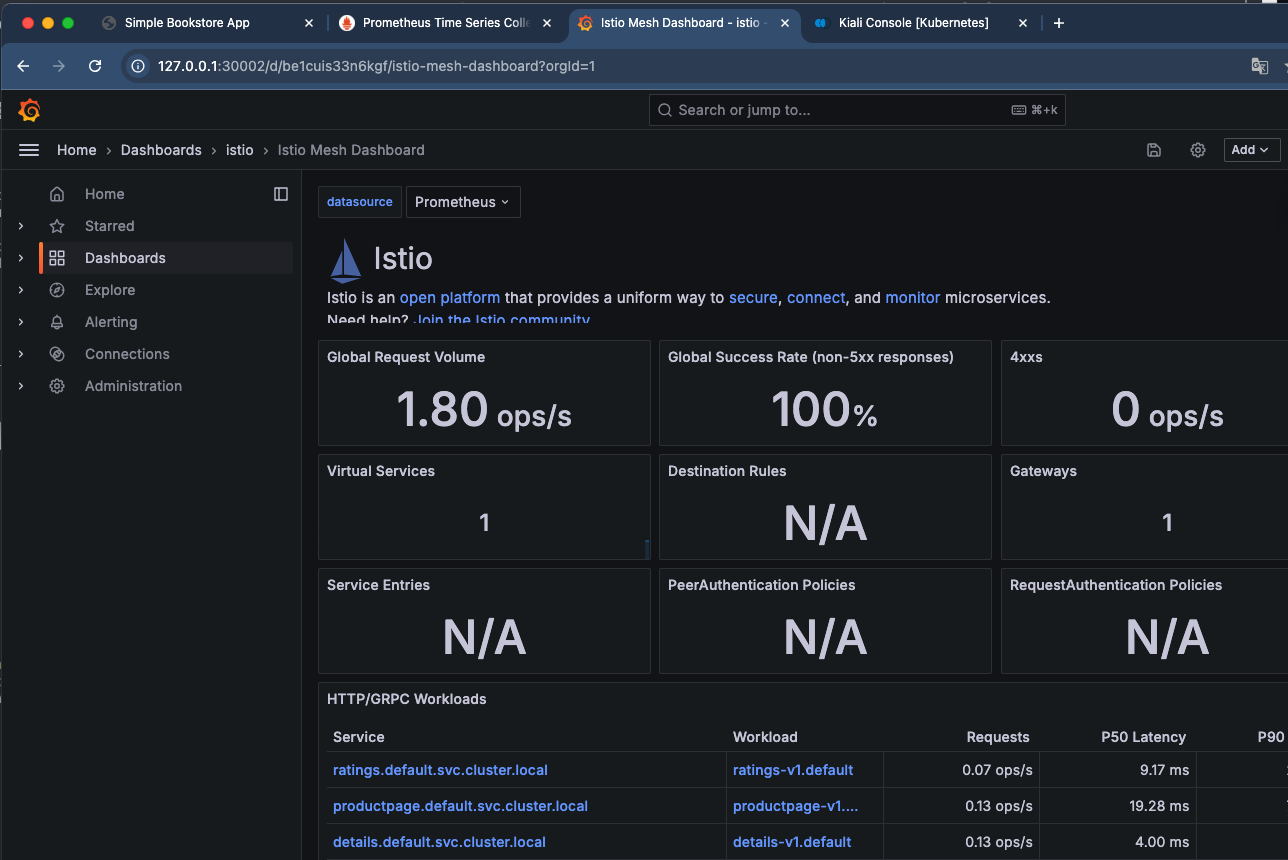Reload the page with refresh icon

(x=95, y=66)
